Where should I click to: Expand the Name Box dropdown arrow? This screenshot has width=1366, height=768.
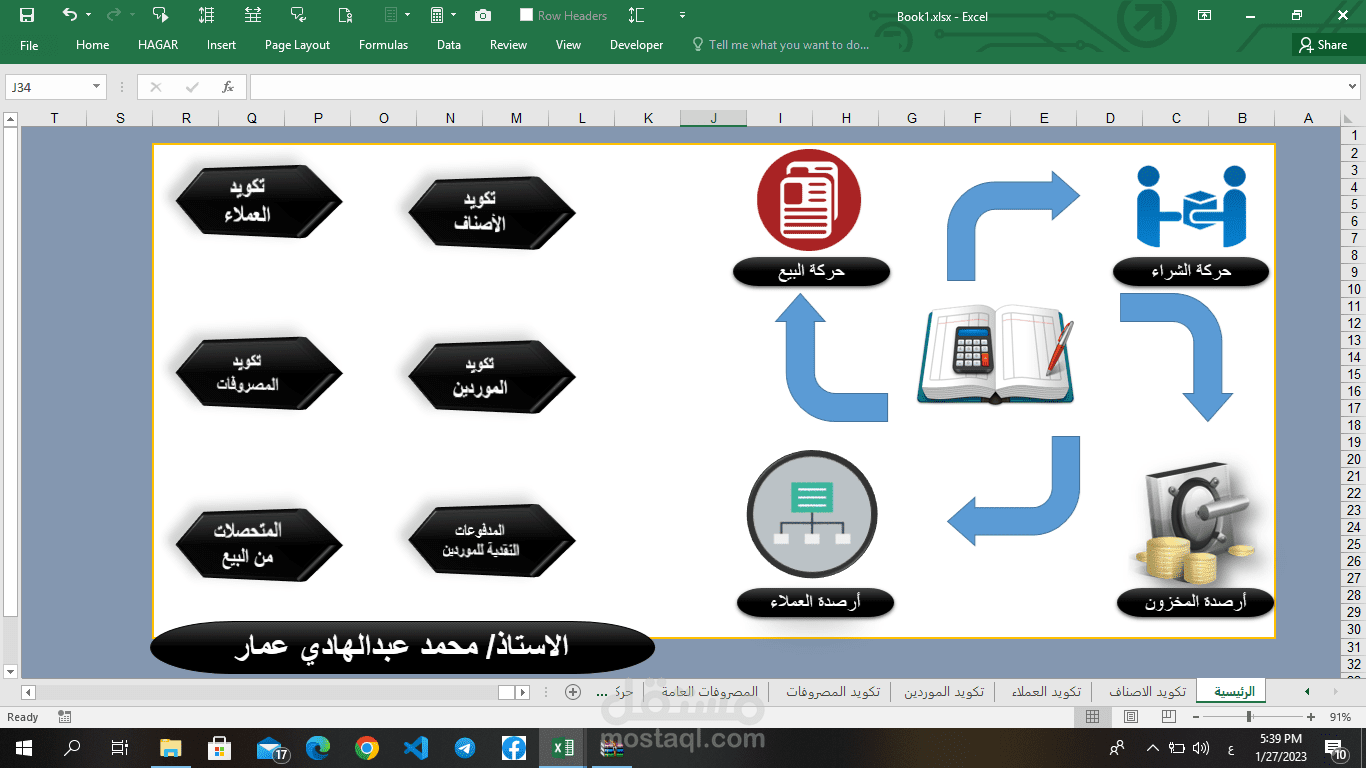point(97,87)
